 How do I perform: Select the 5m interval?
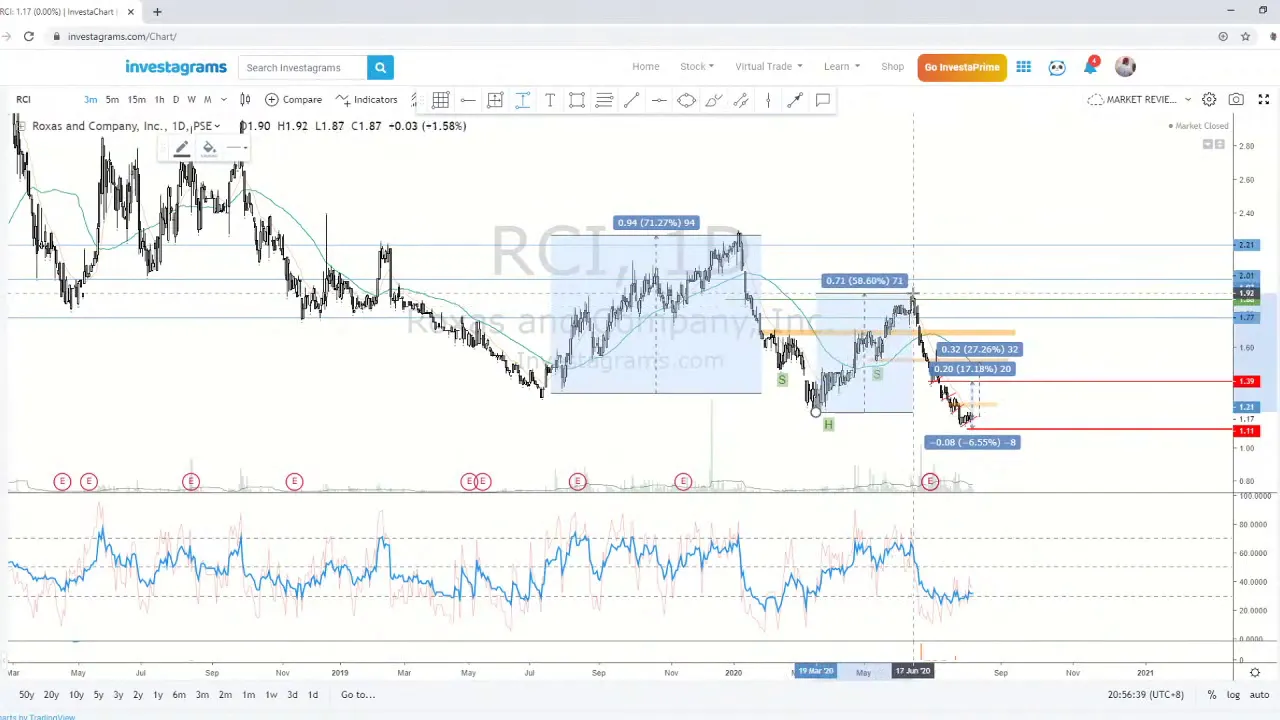click(x=112, y=100)
